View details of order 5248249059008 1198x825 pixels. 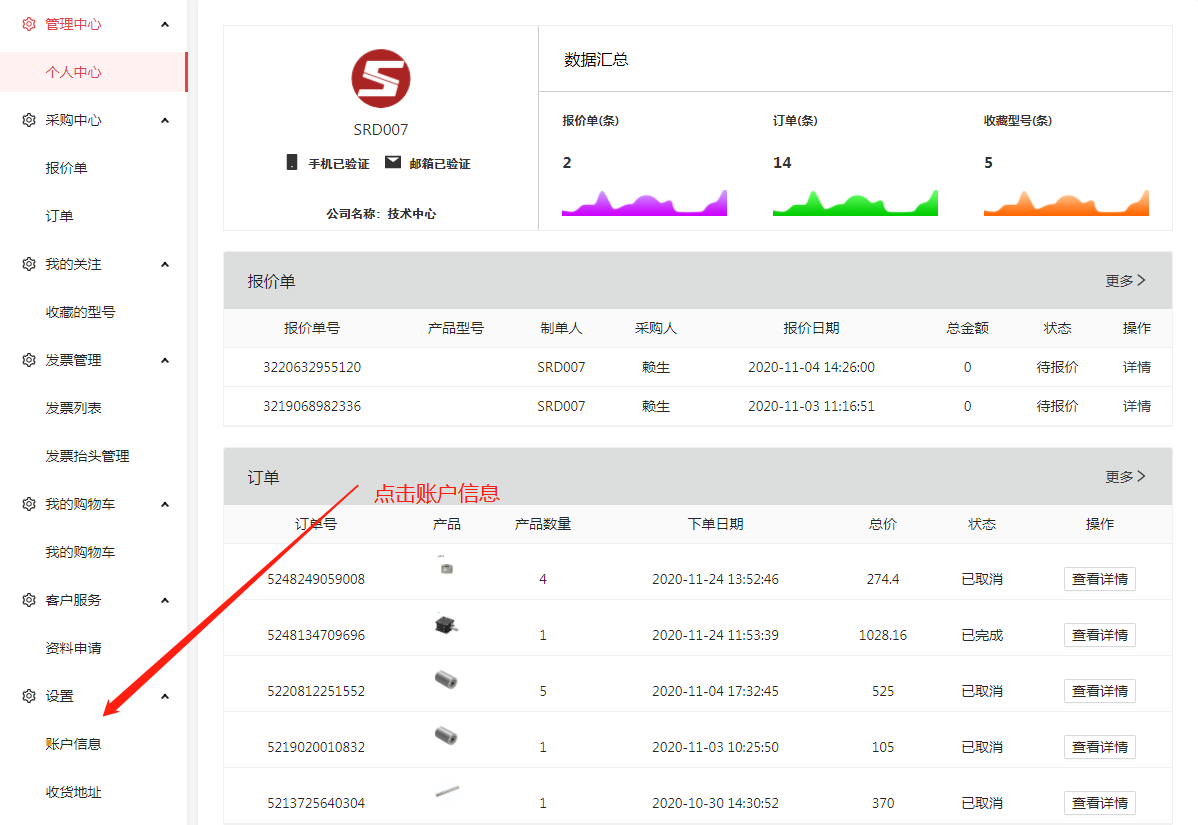(1099, 579)
